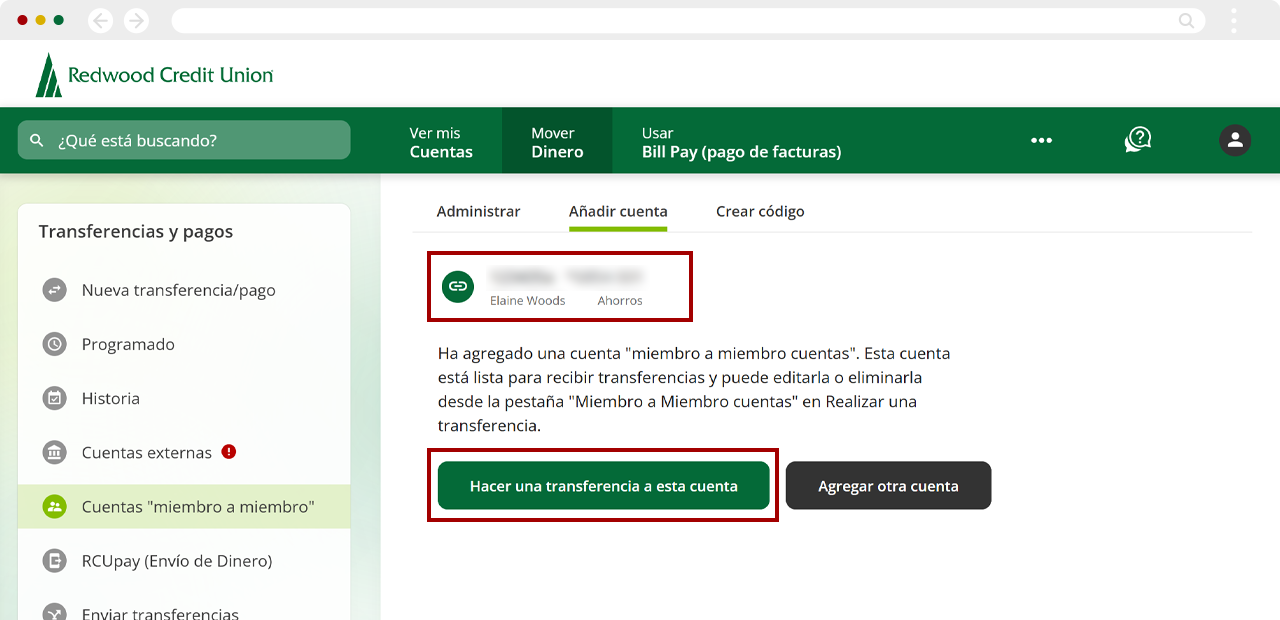The height and width of the screenshot is (620, 1280).
Task: Open the chat help icon
Action: [x=1138, y=140]
